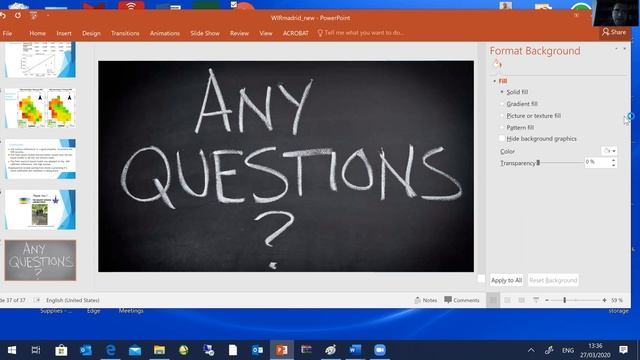Click the zoom in plus button
This screenshot has width=640, height=360.
[x=604, y=300]
